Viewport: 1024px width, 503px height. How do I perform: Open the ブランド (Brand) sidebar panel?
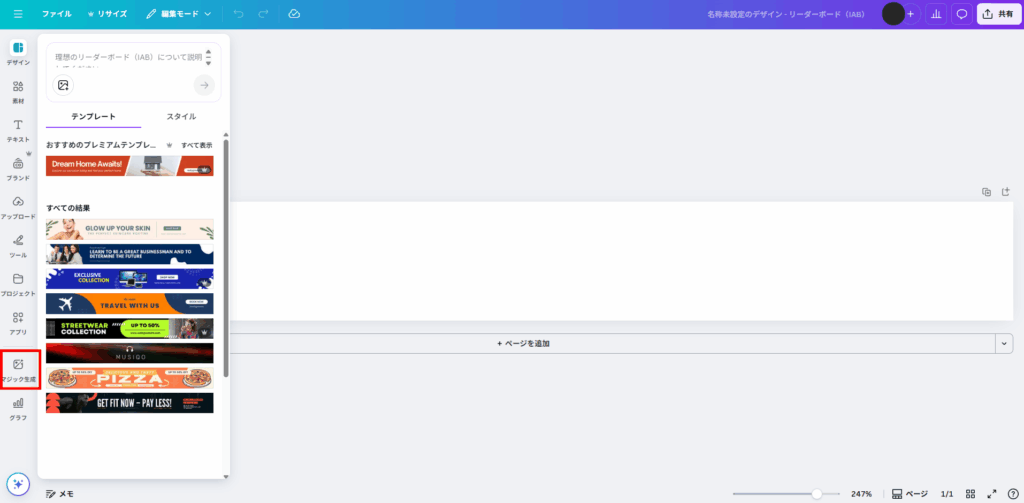[x=18, y=168]
